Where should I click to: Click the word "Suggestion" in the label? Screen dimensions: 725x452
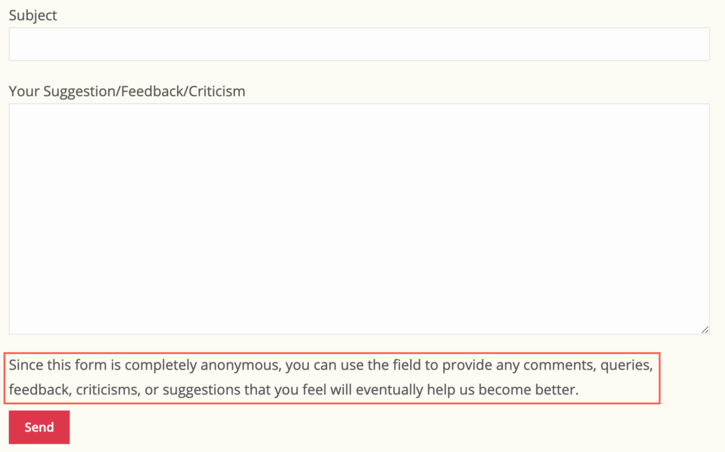tap(81, 91)
